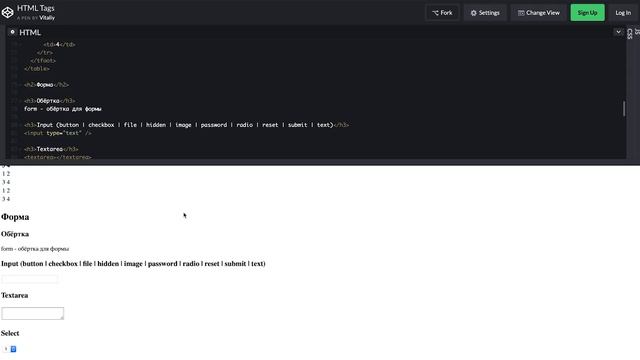Click the 'Форма' heading in the preview
This screenshot has height=360, width=640.
[15, 217]
